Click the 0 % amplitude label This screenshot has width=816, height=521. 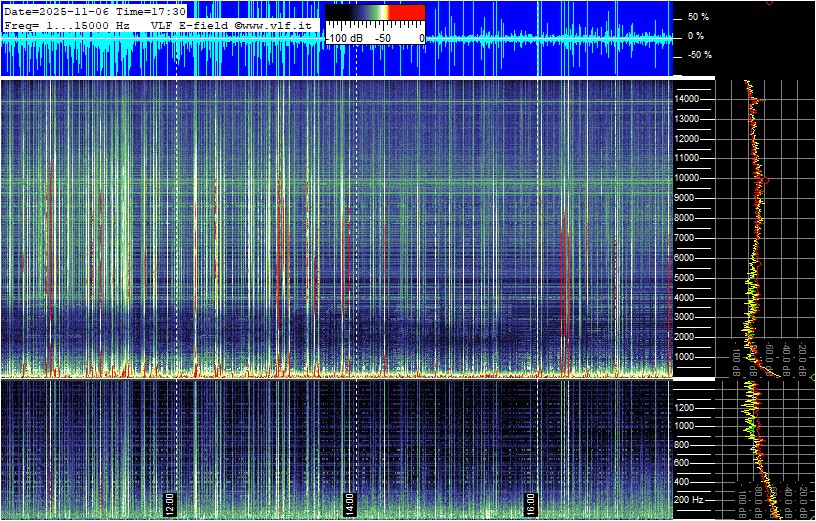click(697, 36)
